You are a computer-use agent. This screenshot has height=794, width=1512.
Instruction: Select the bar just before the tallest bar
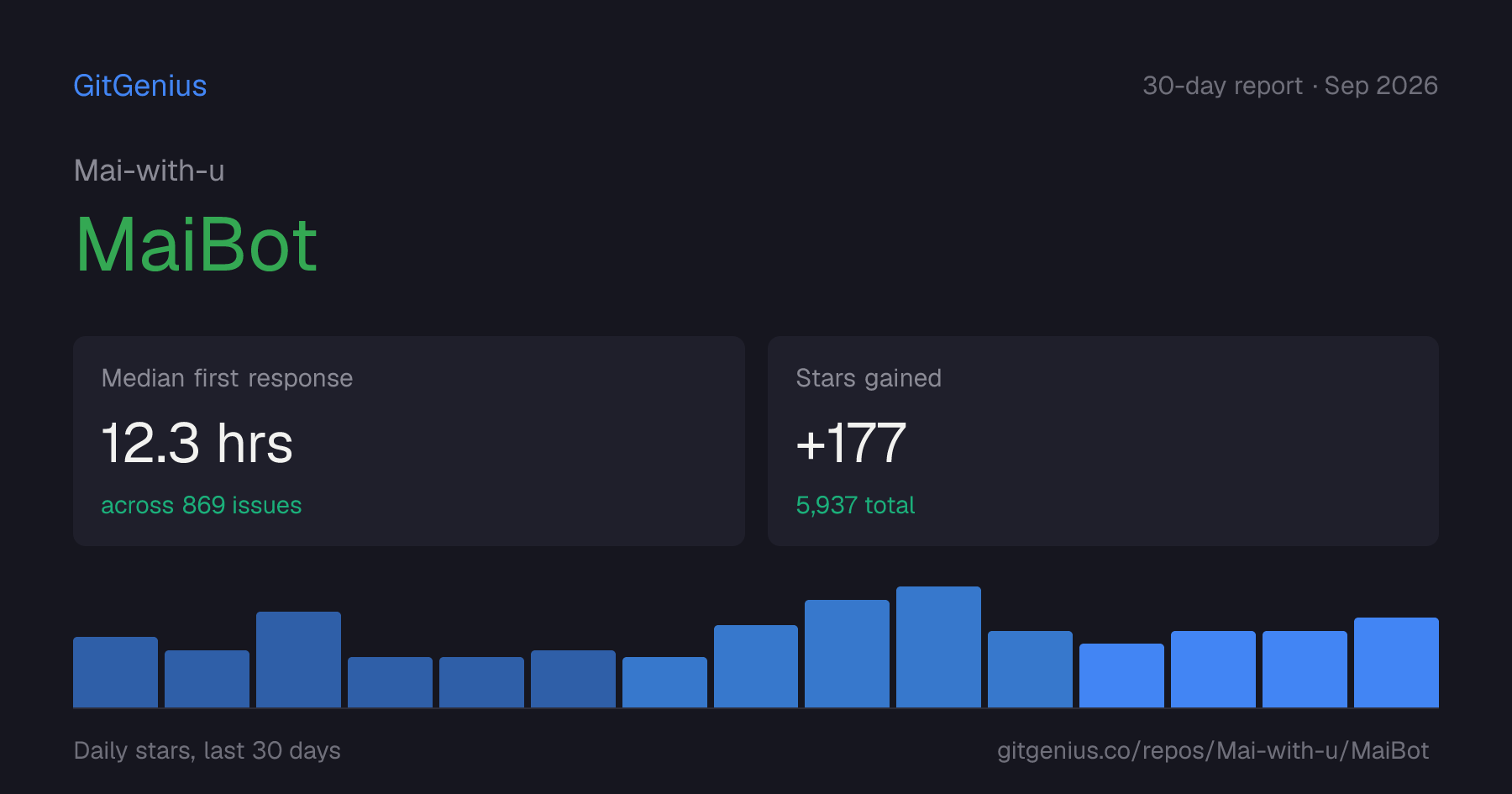[847, 654]
